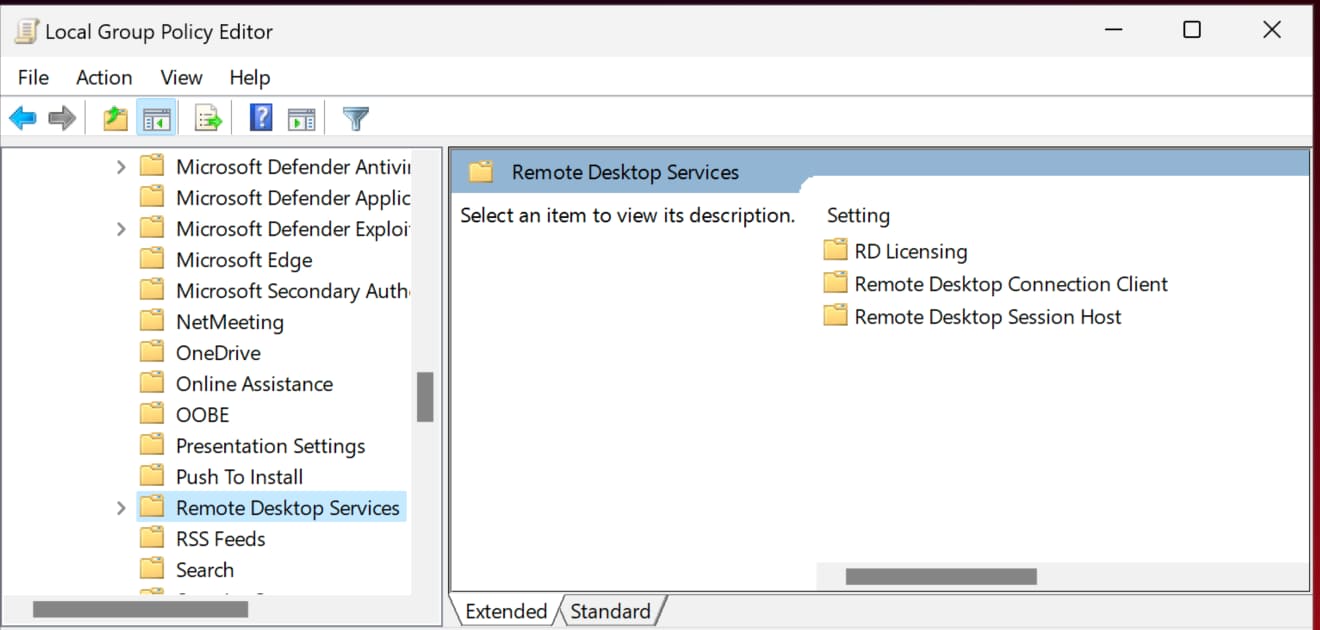Click folder icon beside Remote Desktop Session Host
This screenshot has height=630, width=1320.
tap(835, 316)
